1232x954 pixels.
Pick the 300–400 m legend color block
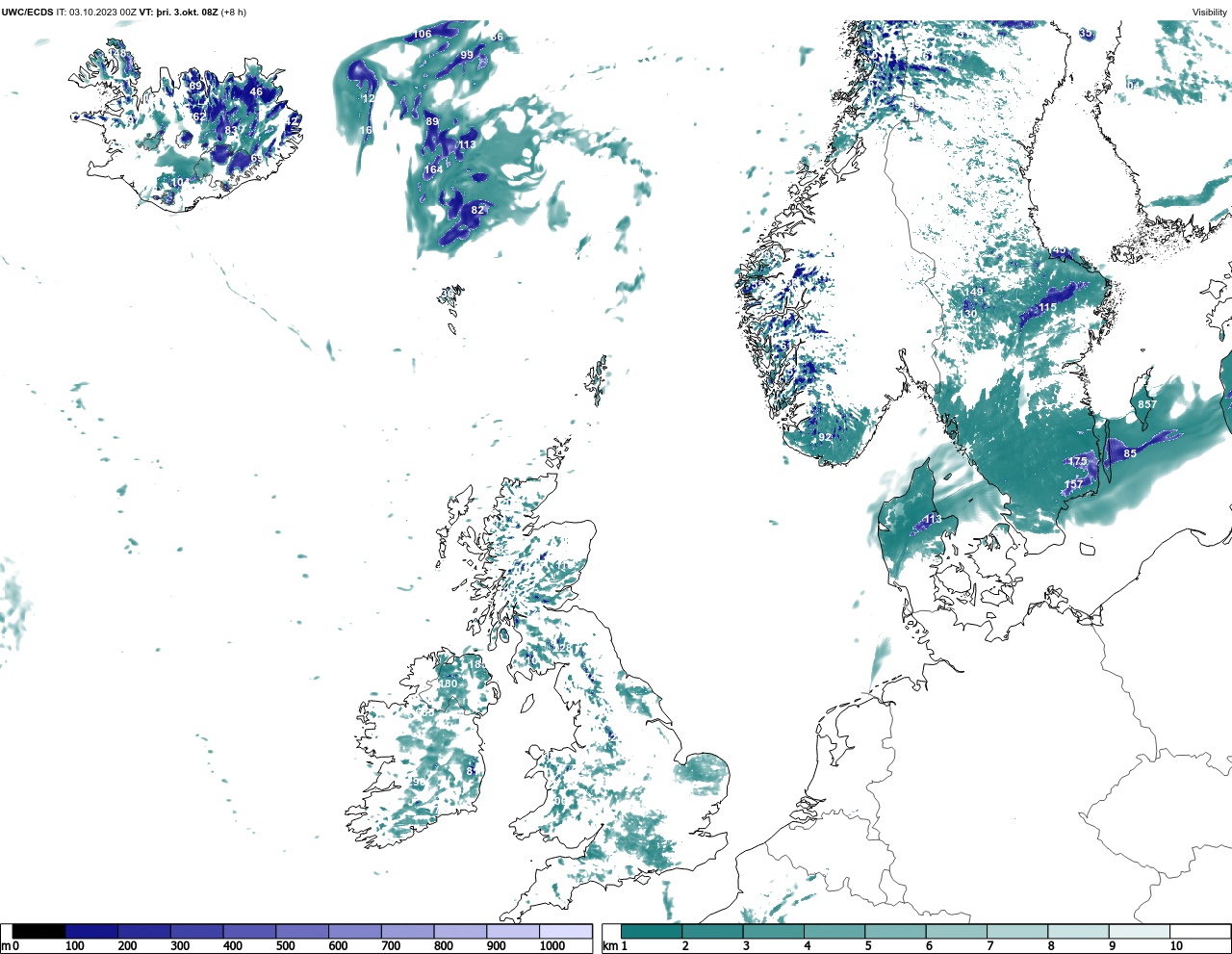pos(196,932)
